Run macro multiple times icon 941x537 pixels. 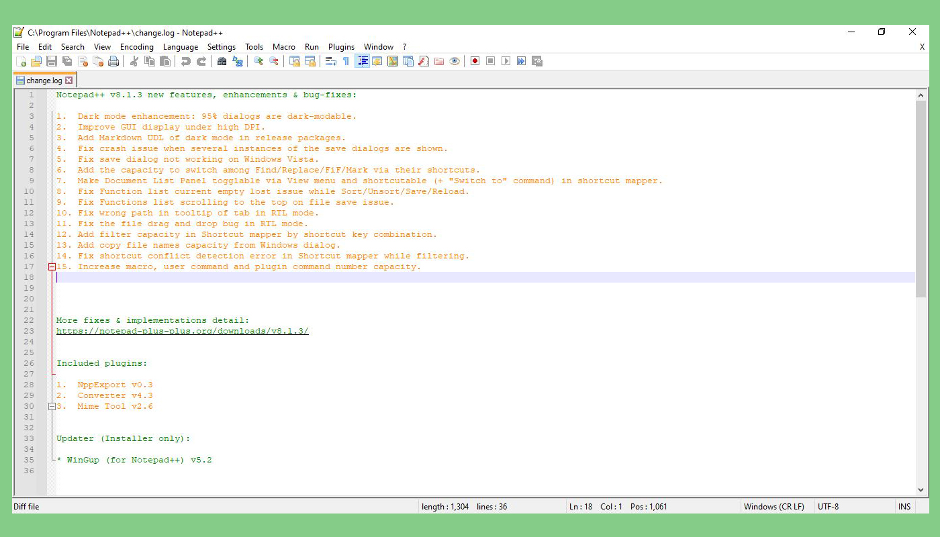pyautogui.click(x=522, y=61)
